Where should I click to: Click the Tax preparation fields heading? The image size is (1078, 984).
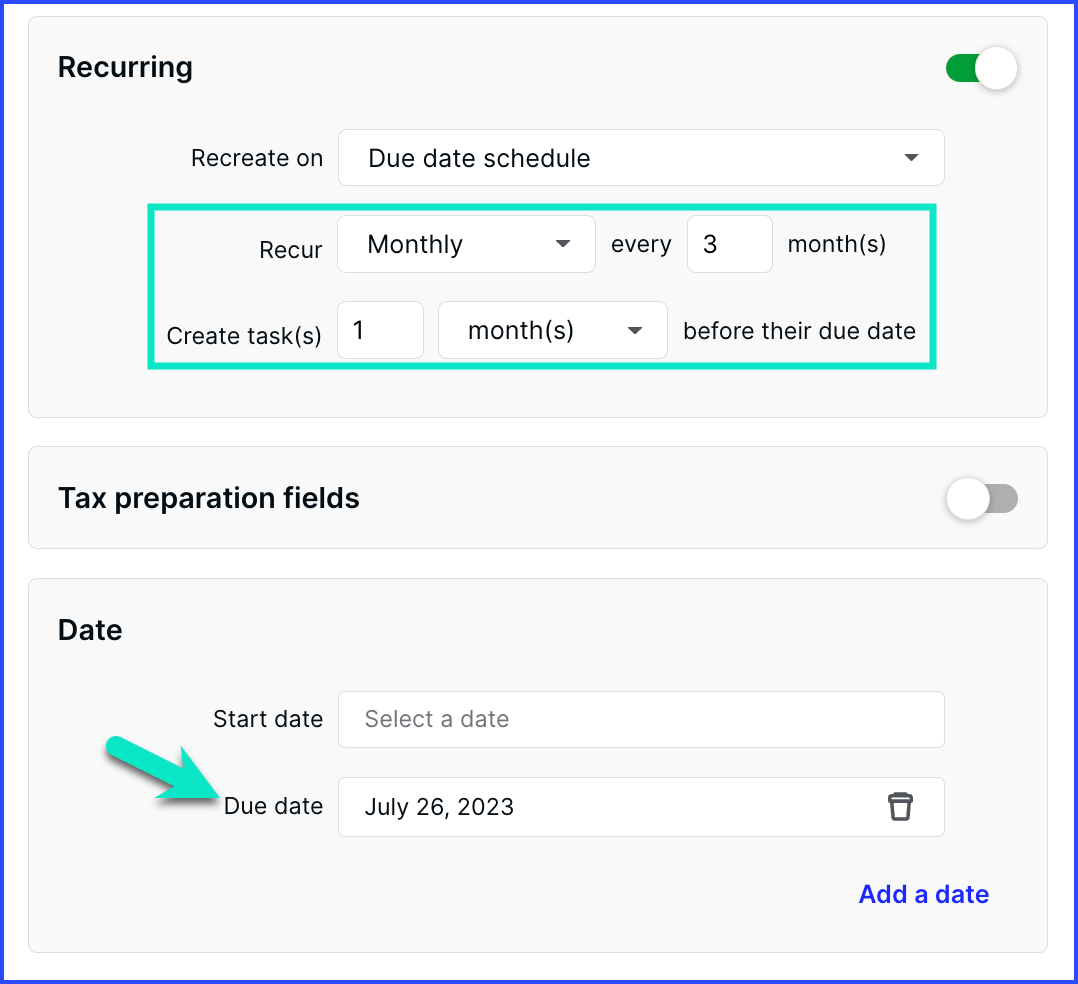point(208,498)
